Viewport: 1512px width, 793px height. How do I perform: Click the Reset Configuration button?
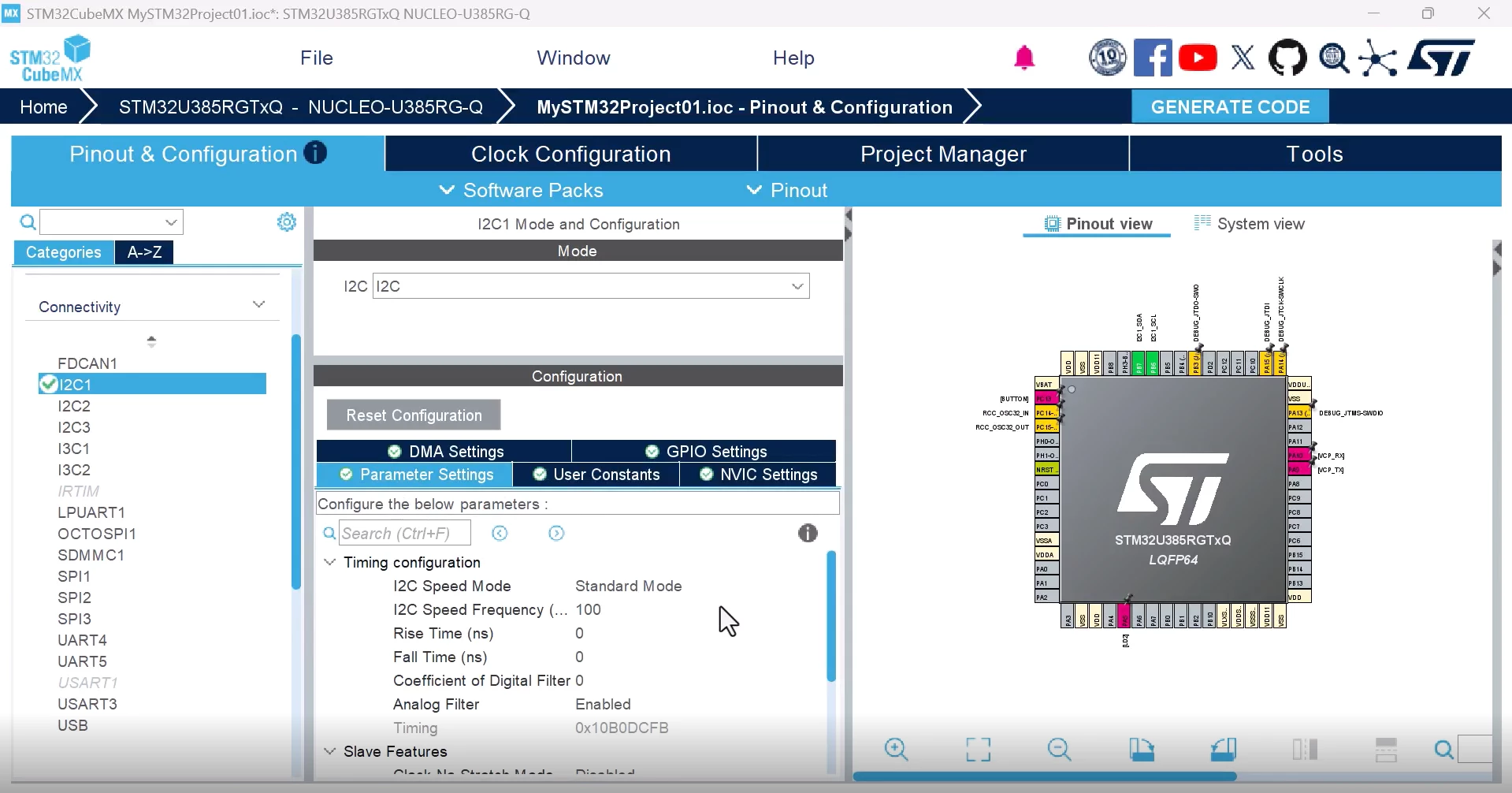(414, 415)
